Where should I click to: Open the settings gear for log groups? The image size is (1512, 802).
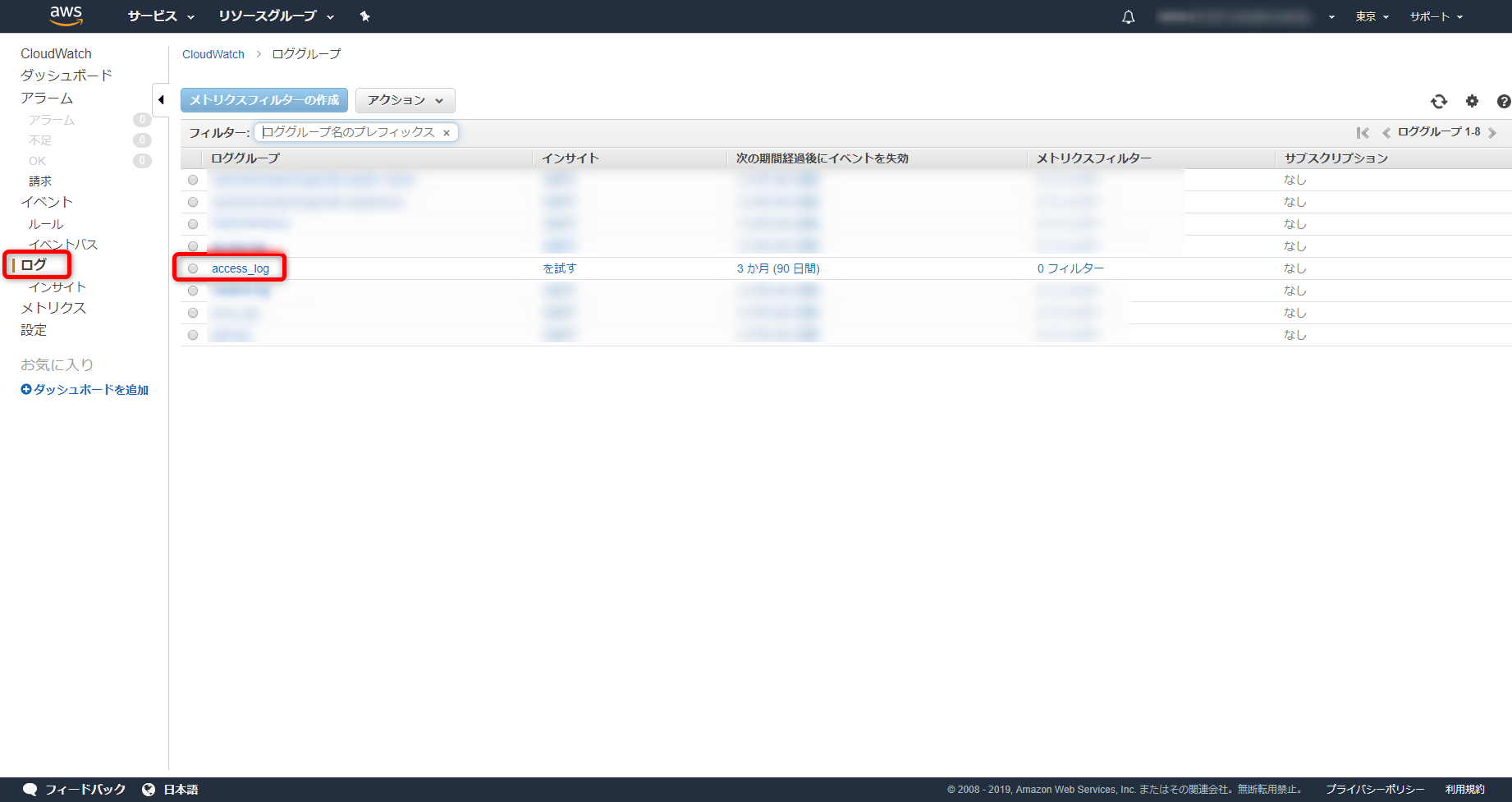pyautogui.click(x=1472, y=101)
